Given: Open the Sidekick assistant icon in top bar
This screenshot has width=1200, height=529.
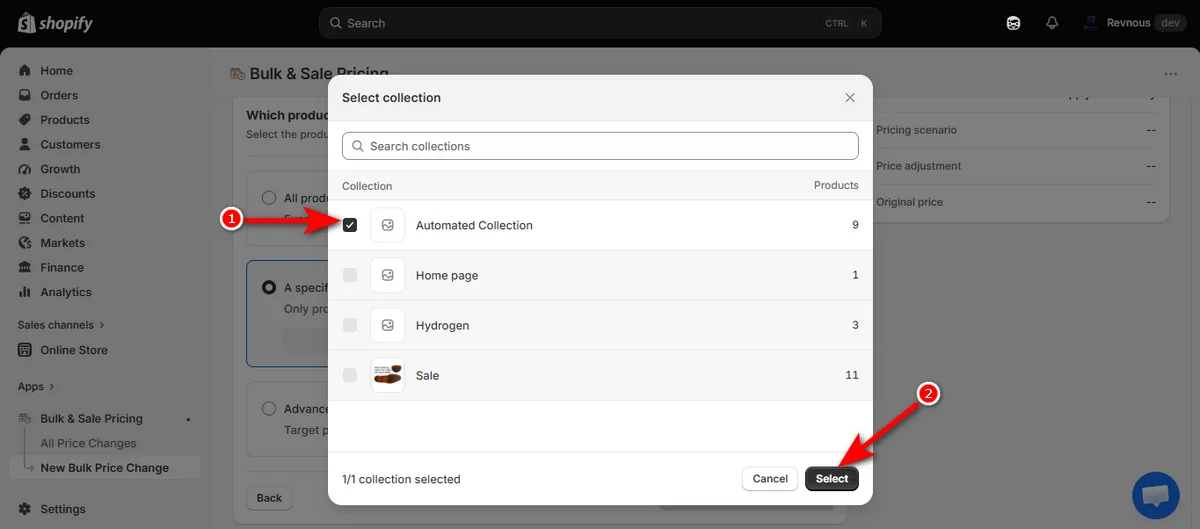Looking at the screenshot, I should coord(1013,23).
